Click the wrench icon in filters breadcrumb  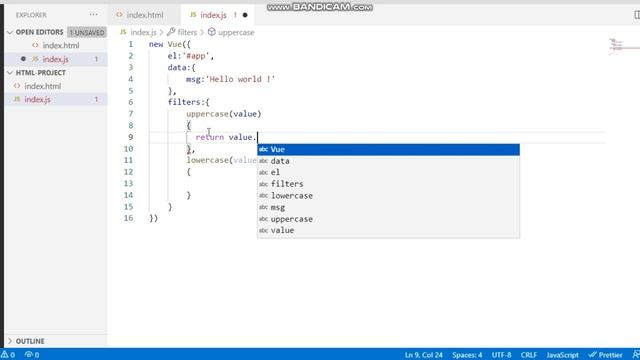[171, 32]
